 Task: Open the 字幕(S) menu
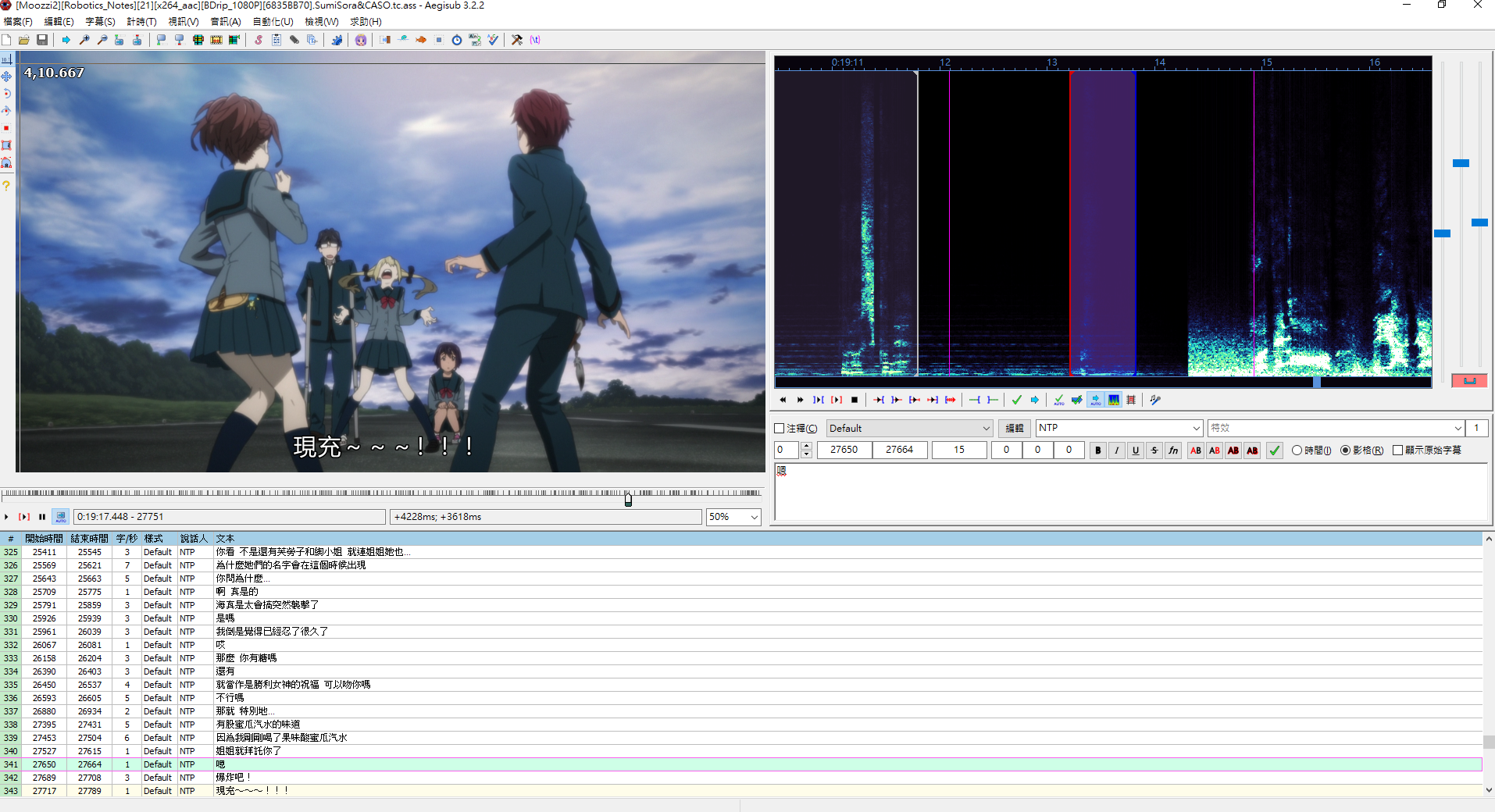(x=100, y=22)
